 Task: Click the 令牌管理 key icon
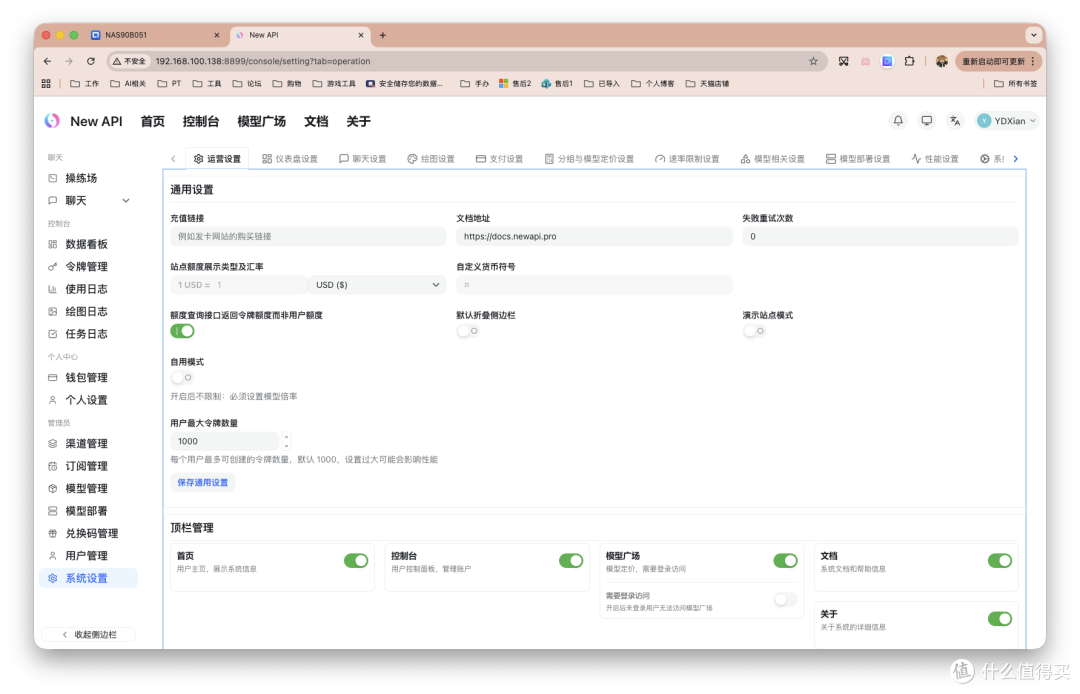tap(52, 266)
